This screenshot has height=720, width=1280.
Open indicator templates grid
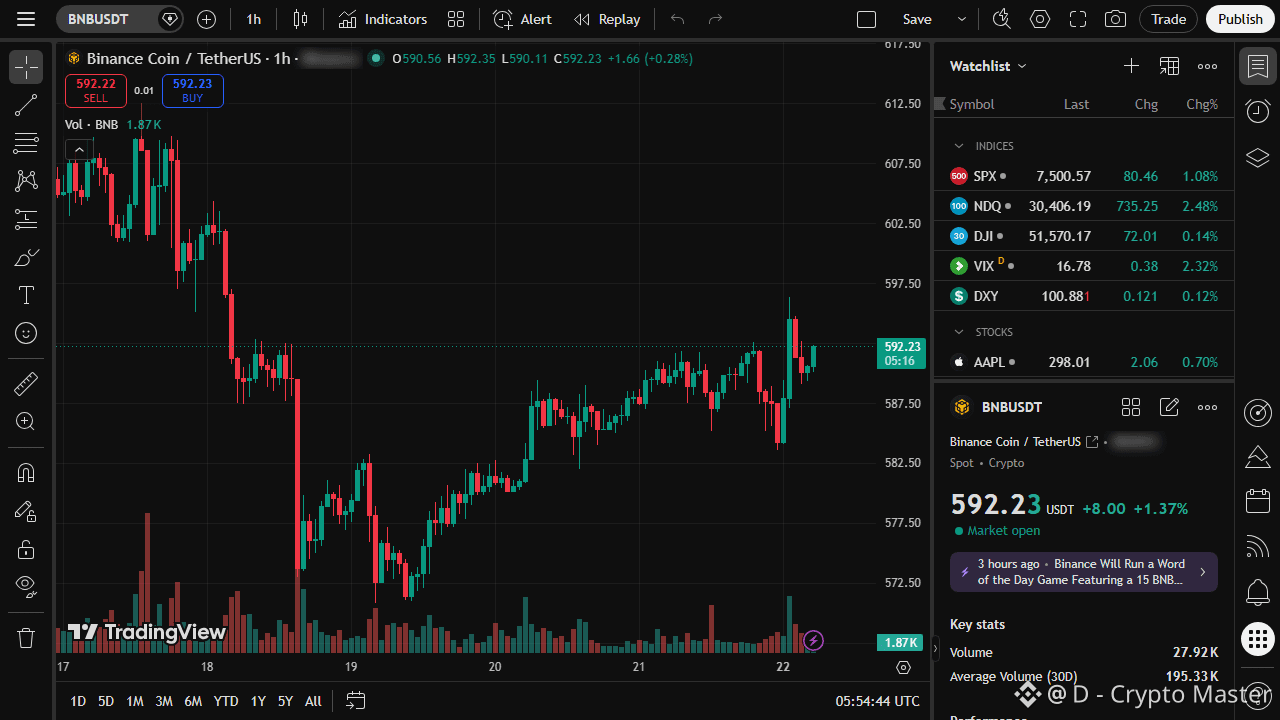click(x=456, y=19)
